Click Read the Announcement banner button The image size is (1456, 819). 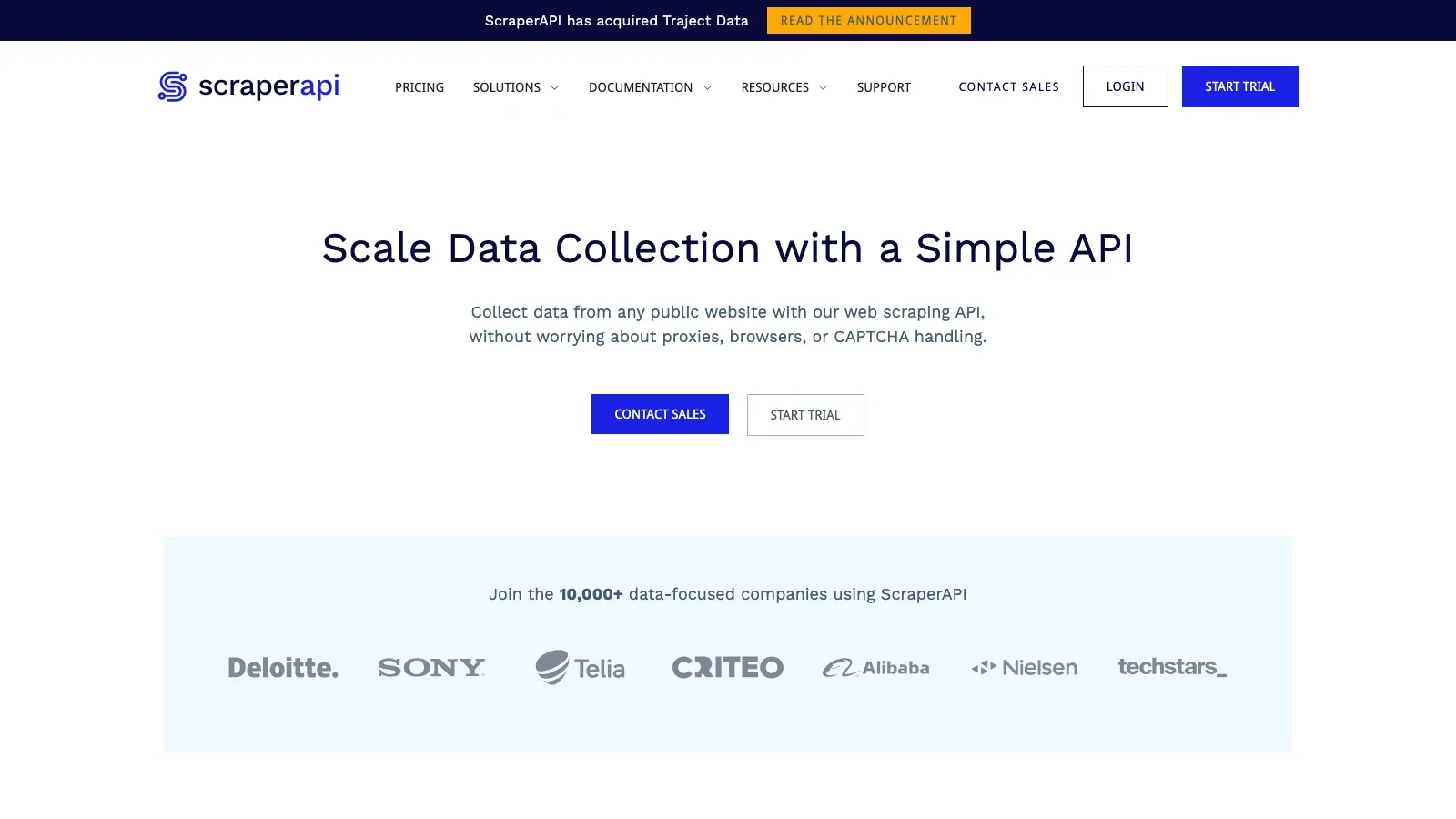[869, 20]
